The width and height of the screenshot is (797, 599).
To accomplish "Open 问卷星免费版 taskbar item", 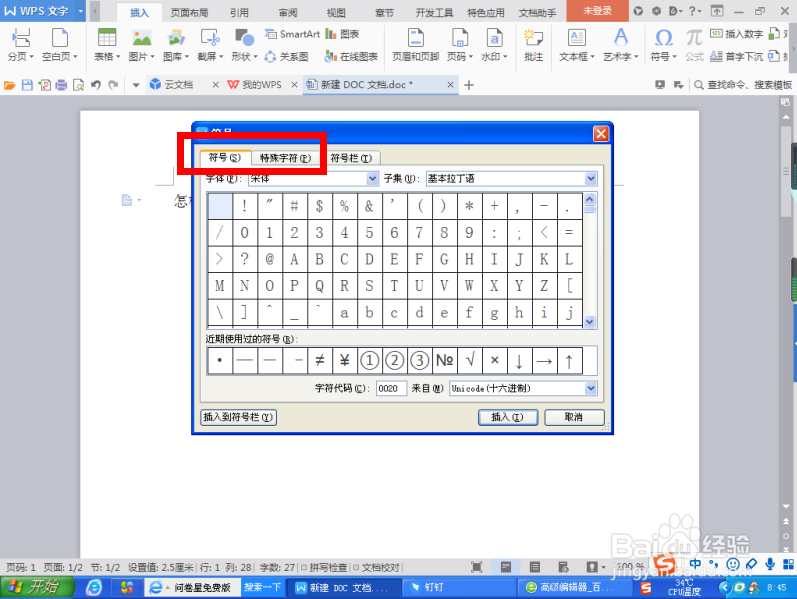I will [191, 588].
